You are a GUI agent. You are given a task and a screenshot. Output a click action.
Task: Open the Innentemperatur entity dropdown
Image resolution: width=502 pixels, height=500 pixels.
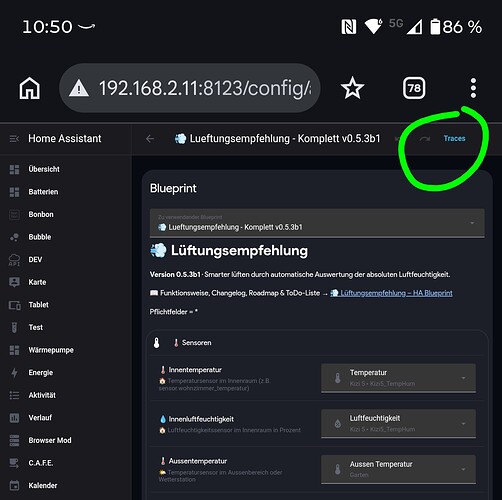tap(398, 378)
